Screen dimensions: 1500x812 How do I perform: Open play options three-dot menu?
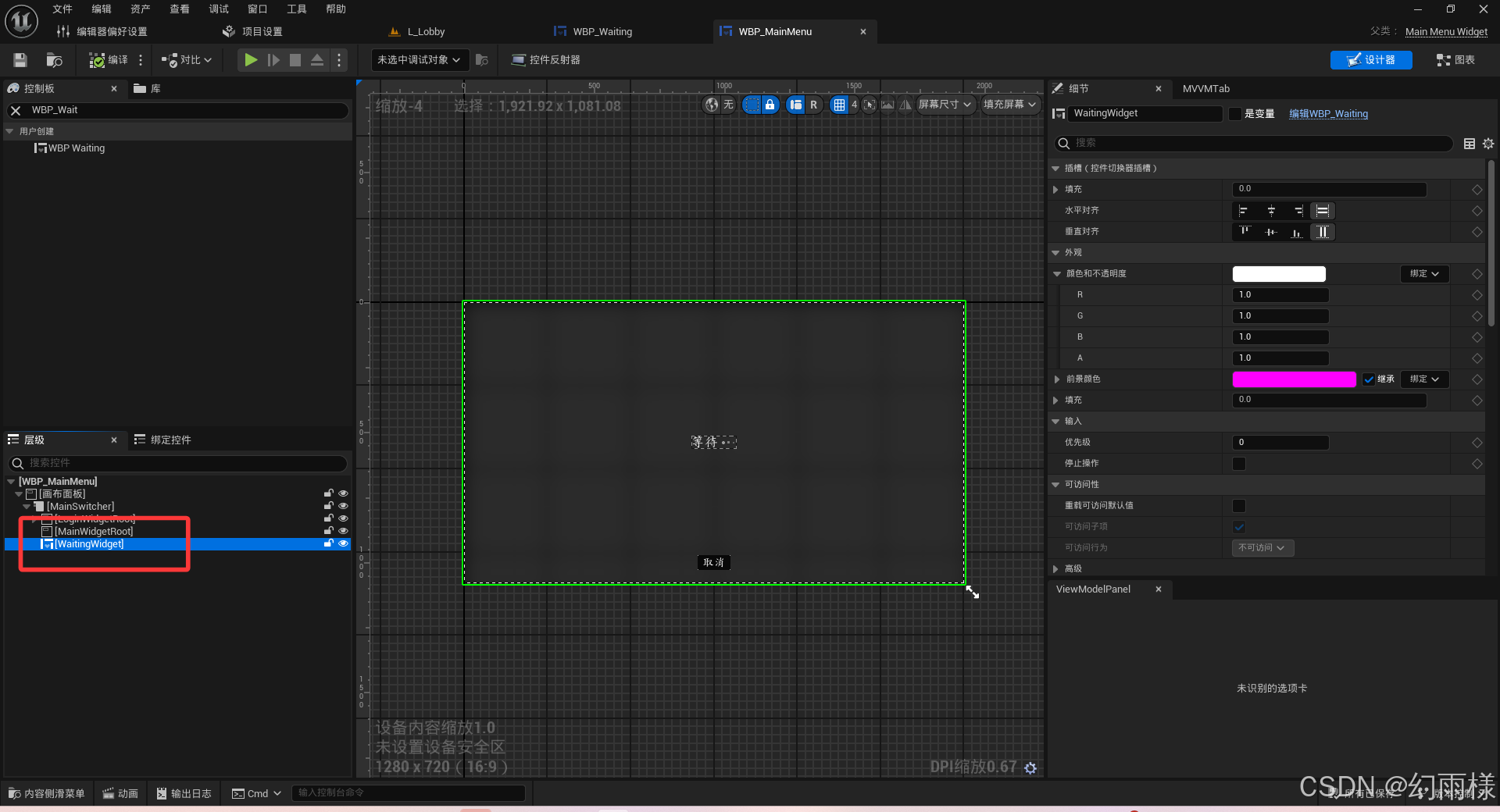(x=338, y=60)
